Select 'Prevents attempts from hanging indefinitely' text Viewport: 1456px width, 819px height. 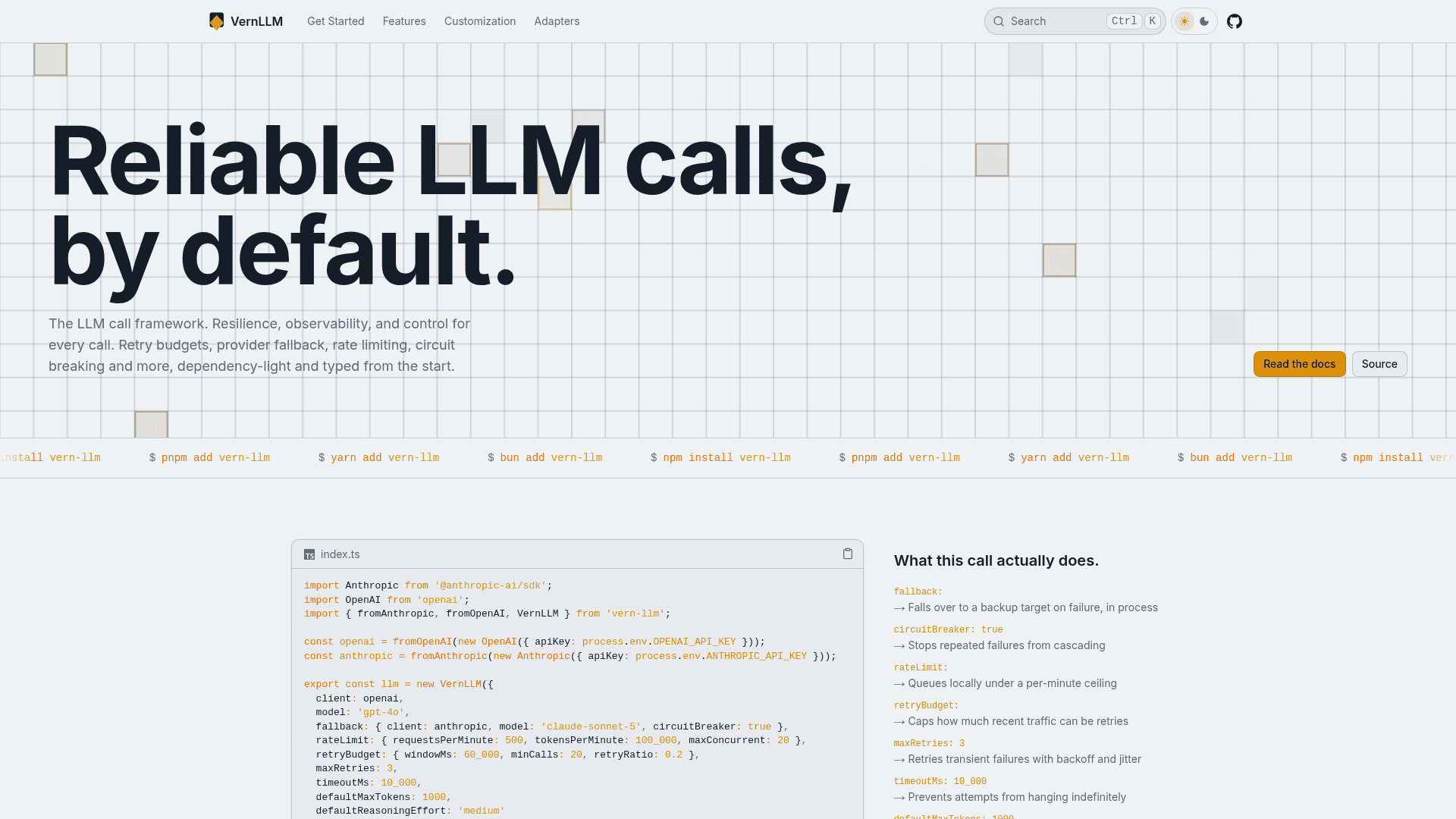(1010, 797)
